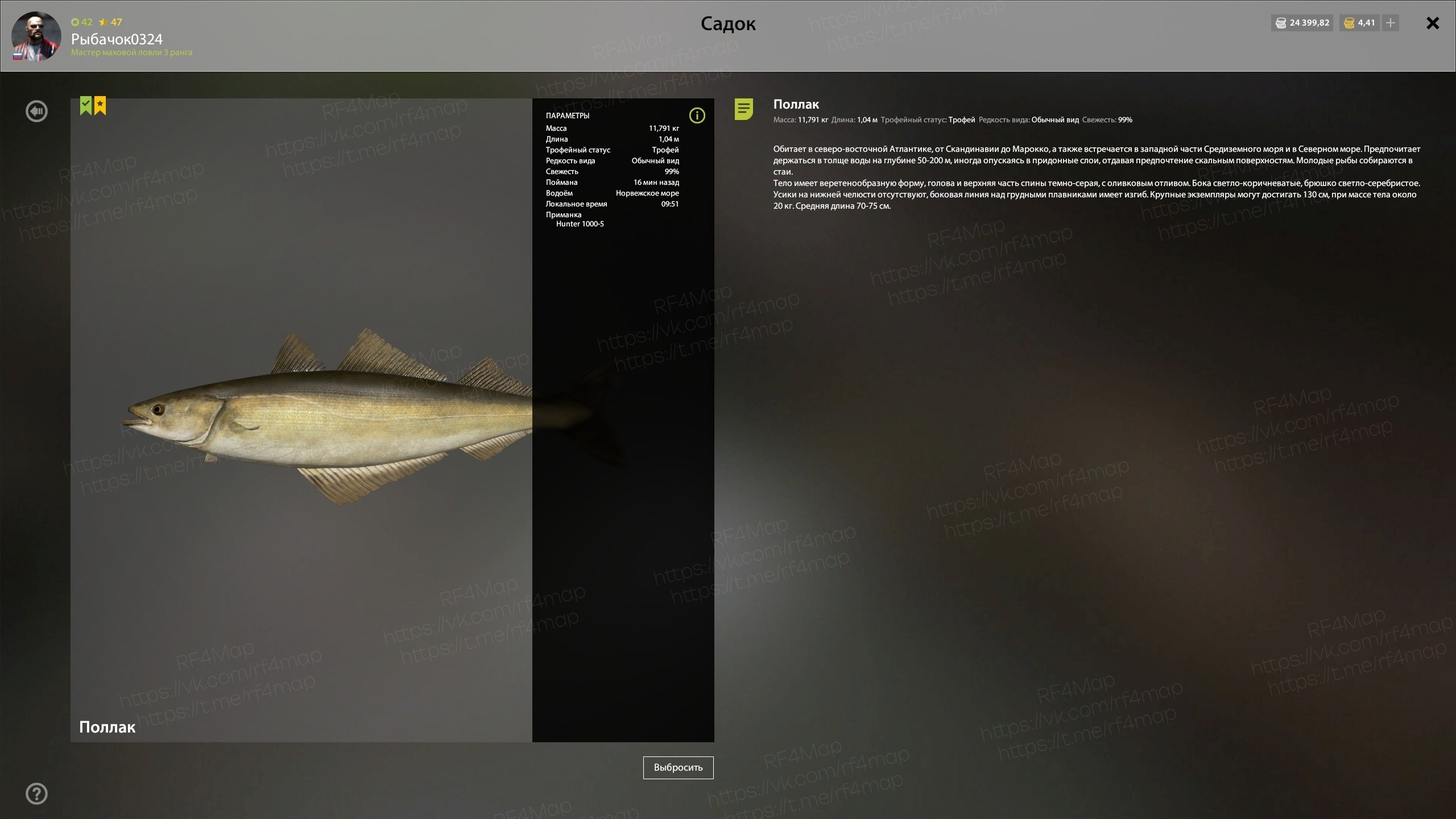The image size is (1456, 819).
Task: Click the star rating value 47
Action: coord(110,22)
